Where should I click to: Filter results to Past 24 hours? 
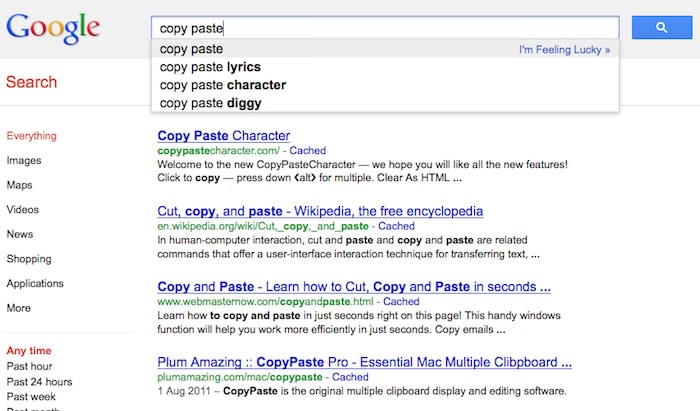tap(39, 382)
